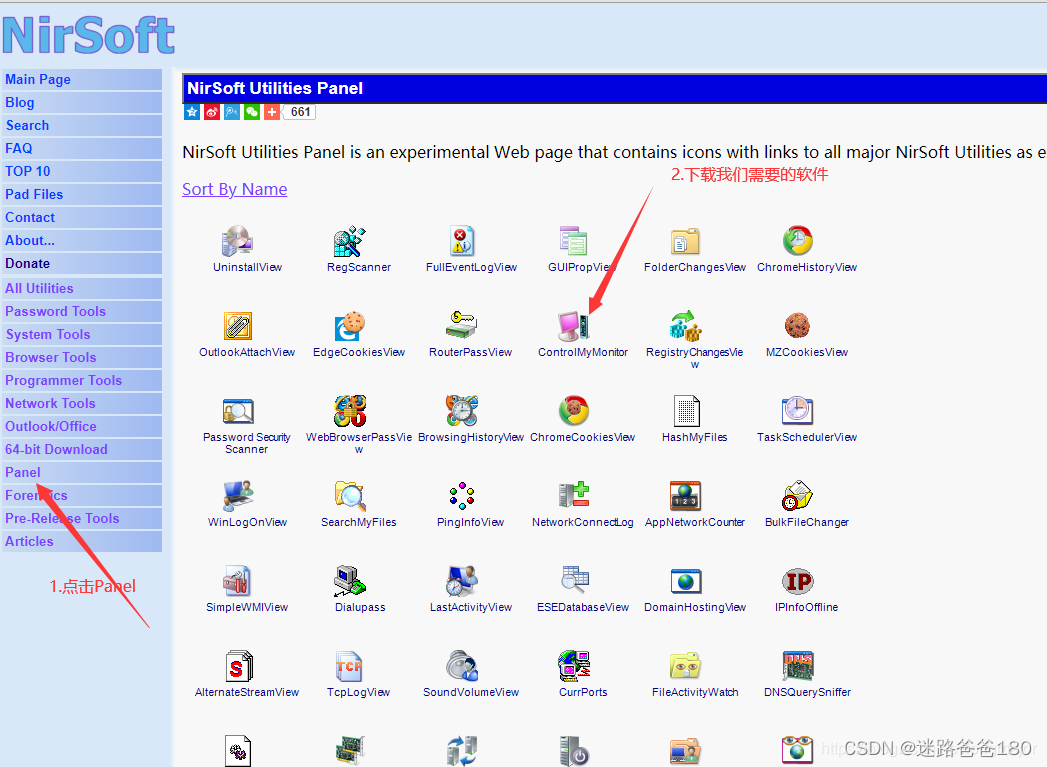Open the About... sidebar link
Screen dimensions: 1047x767
[x=81, y=240]
